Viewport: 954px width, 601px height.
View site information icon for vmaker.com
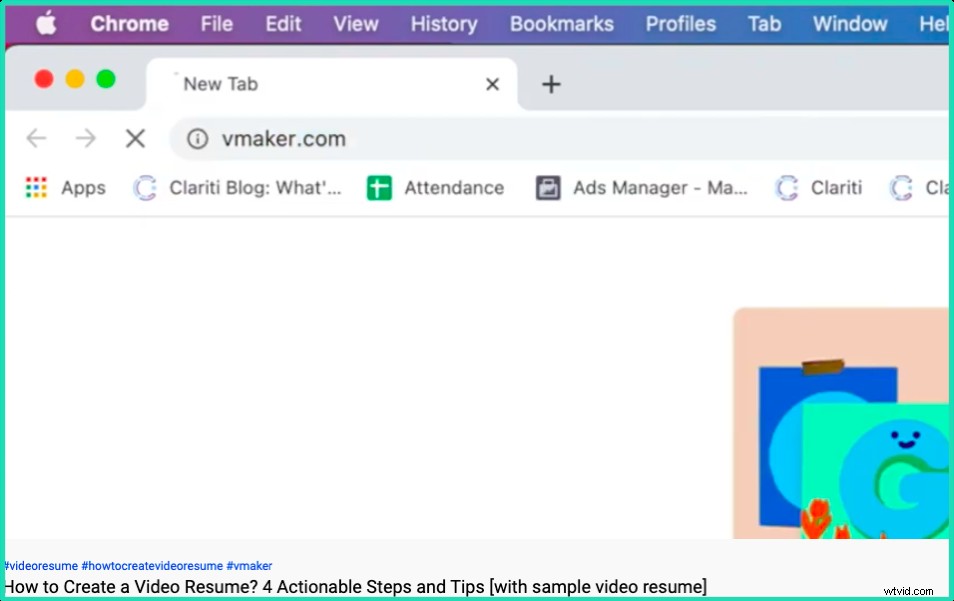pyautogui.click(x=197, y=139)
